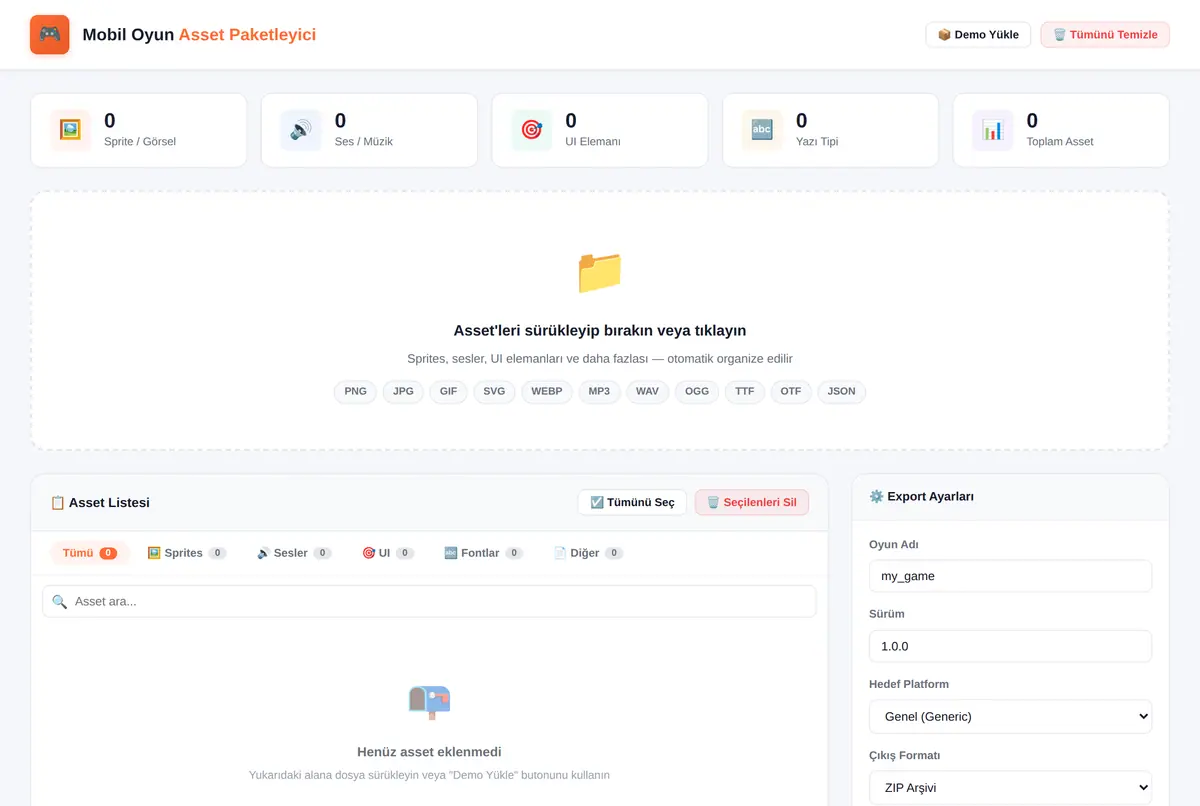Click the Mobil Oyun Asset Paketleyici title

[x=199, y=35]
